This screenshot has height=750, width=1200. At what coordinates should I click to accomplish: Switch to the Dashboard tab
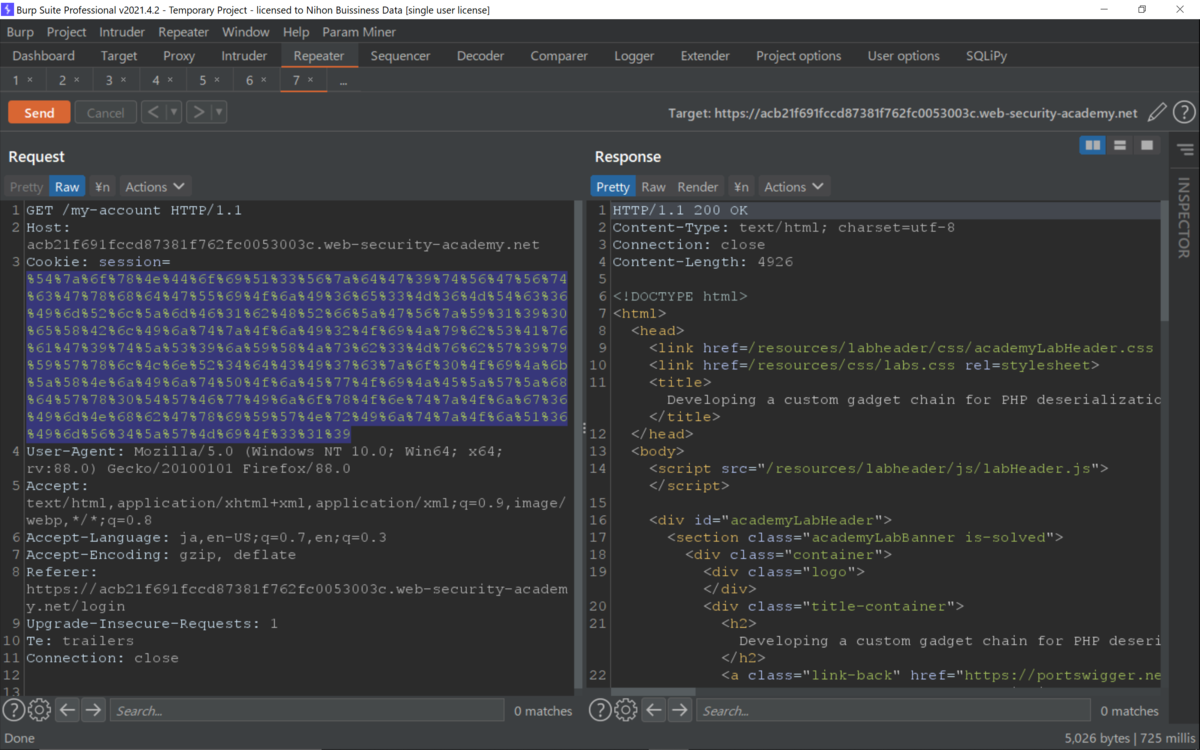pos(44,56)
